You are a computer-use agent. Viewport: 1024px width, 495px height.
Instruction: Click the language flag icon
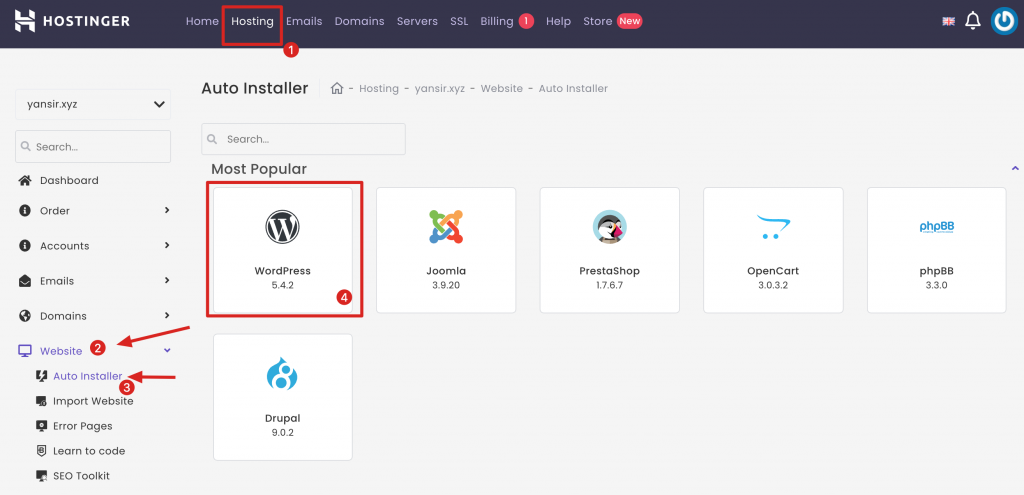[x=948, y=21]
